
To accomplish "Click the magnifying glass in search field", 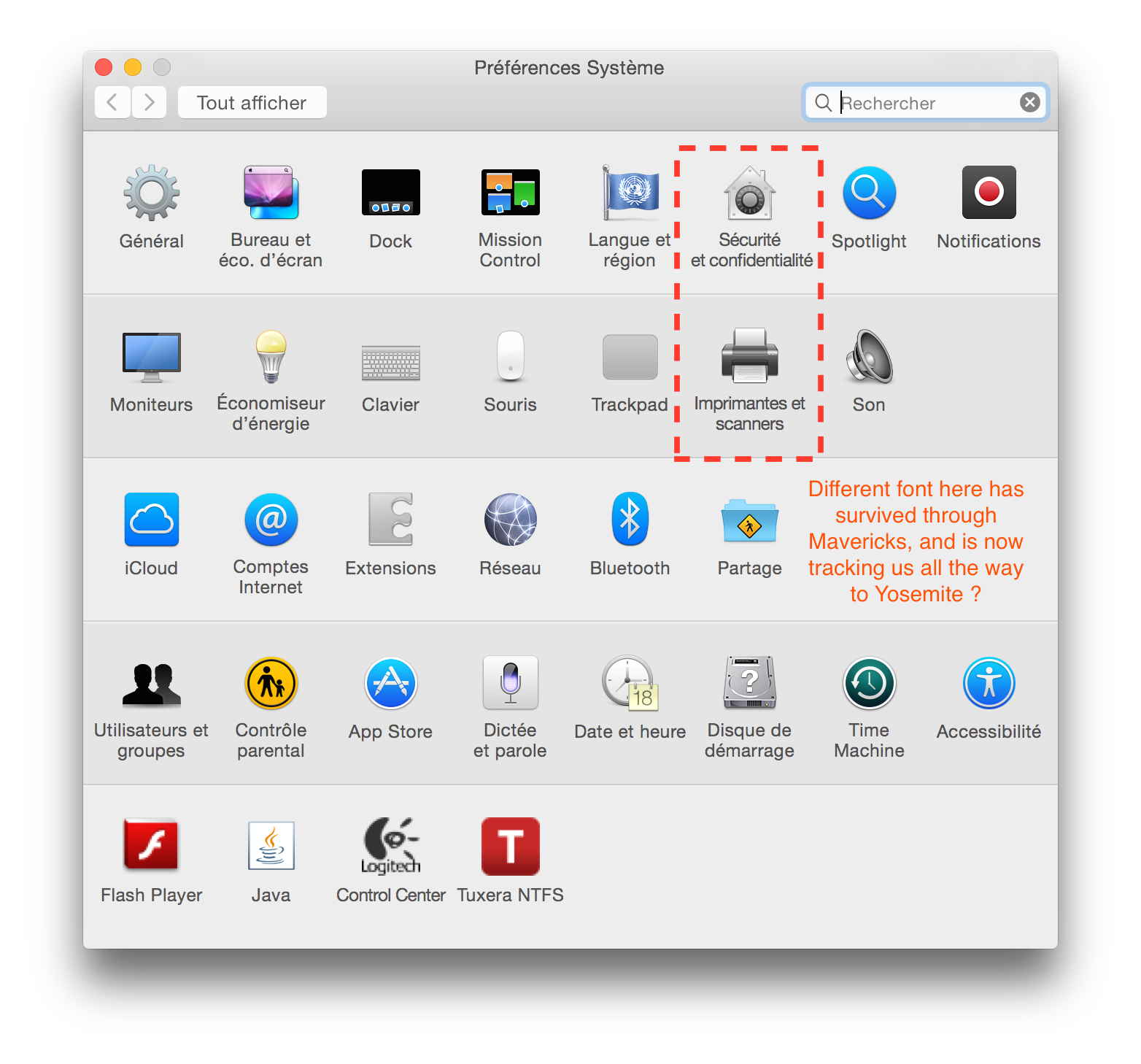I will (x=823, y=103).
